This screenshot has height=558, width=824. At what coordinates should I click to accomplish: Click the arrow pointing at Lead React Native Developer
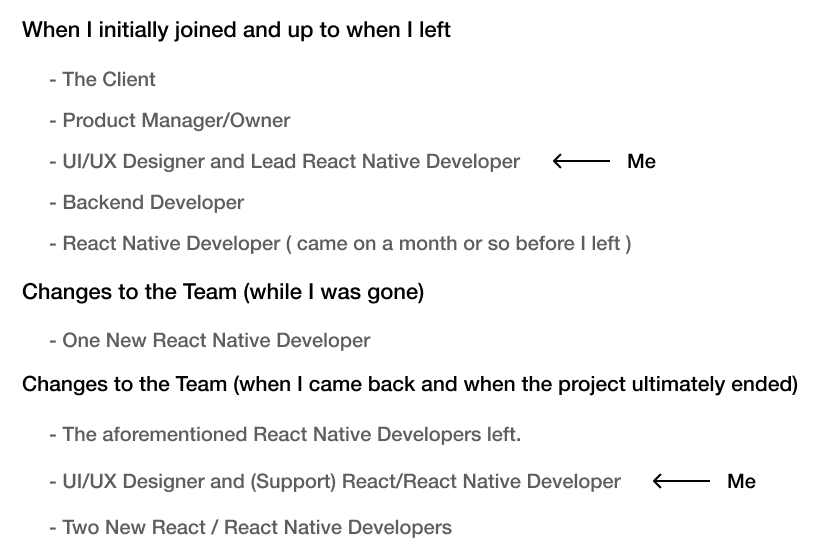click(x=581, y=161)
